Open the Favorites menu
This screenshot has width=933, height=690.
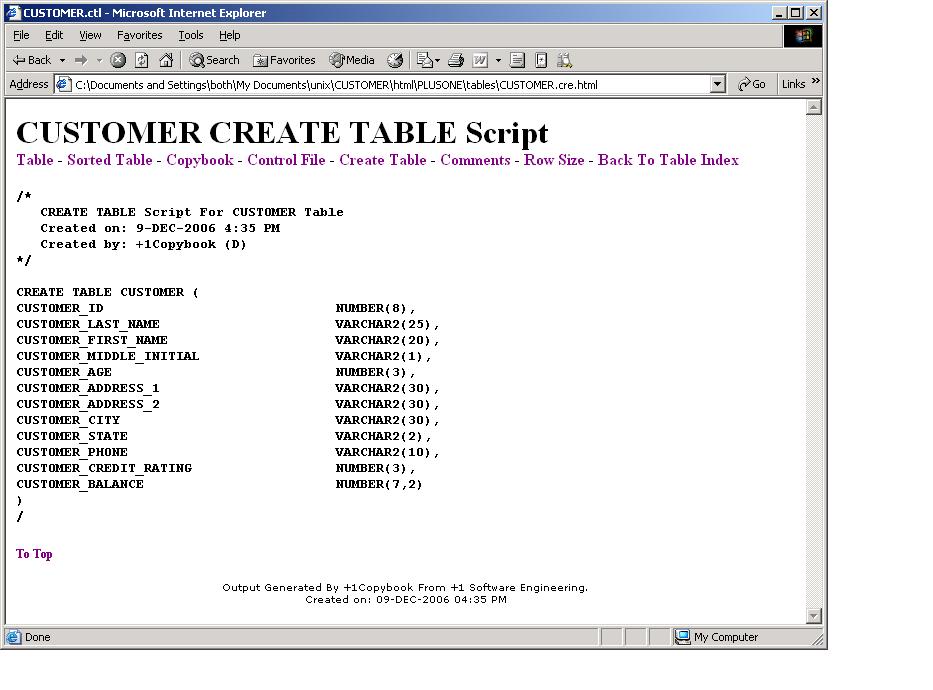(x=139, y=35)
